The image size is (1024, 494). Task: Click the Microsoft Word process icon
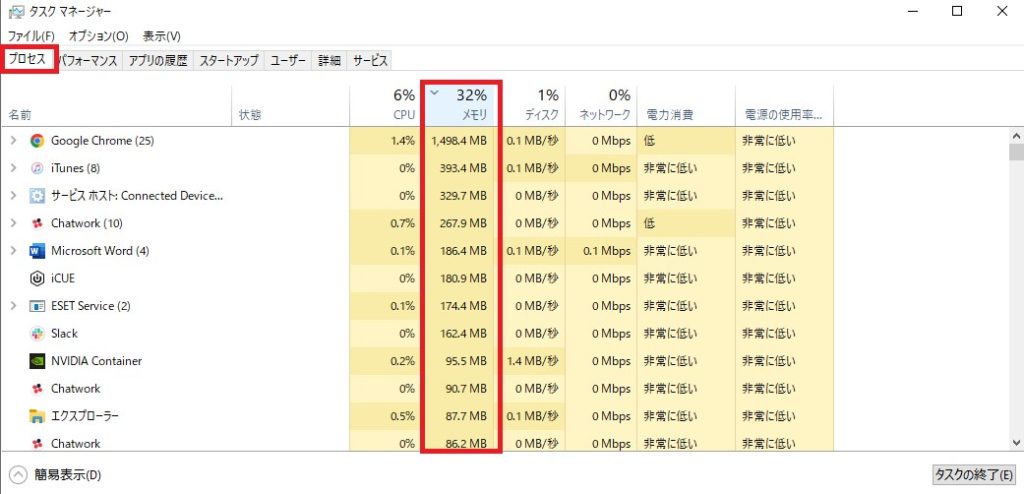37,251
